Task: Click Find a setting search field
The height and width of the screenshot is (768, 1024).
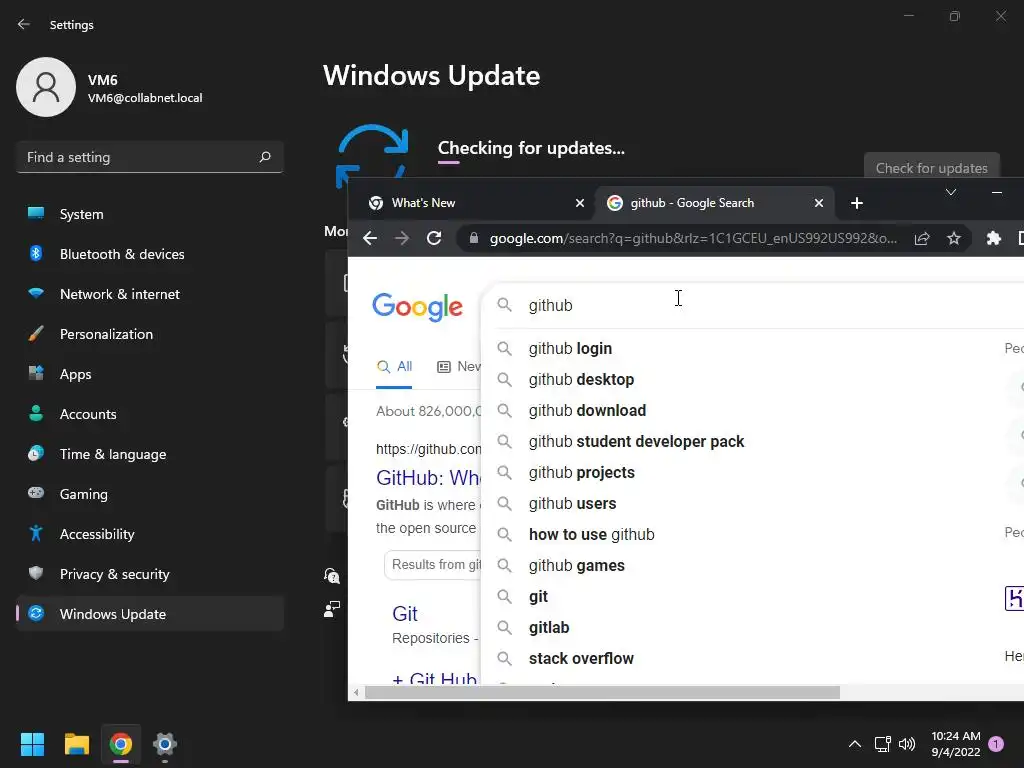Action: (150, 157)
